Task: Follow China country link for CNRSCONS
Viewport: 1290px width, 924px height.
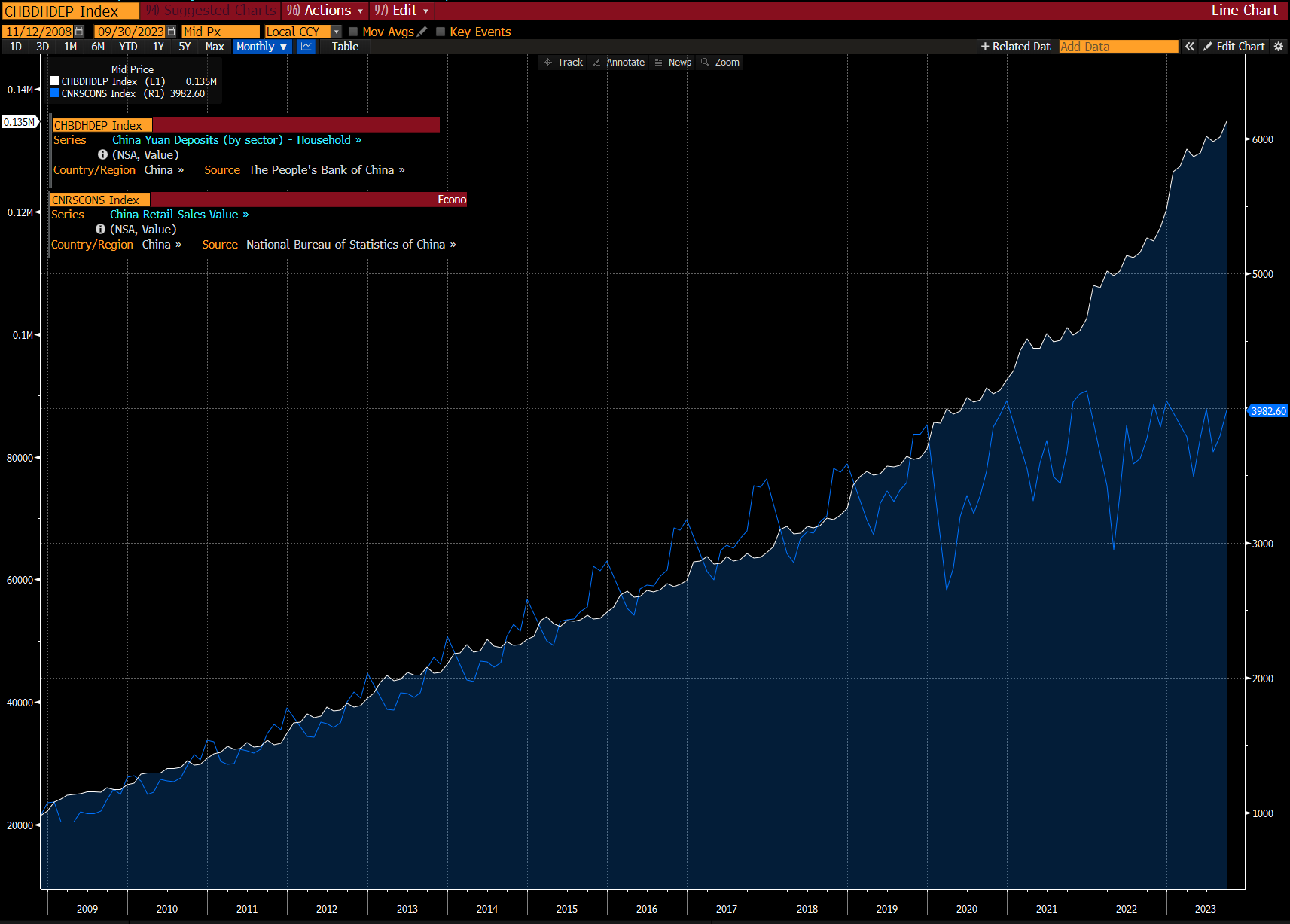Action: point(162,245)
